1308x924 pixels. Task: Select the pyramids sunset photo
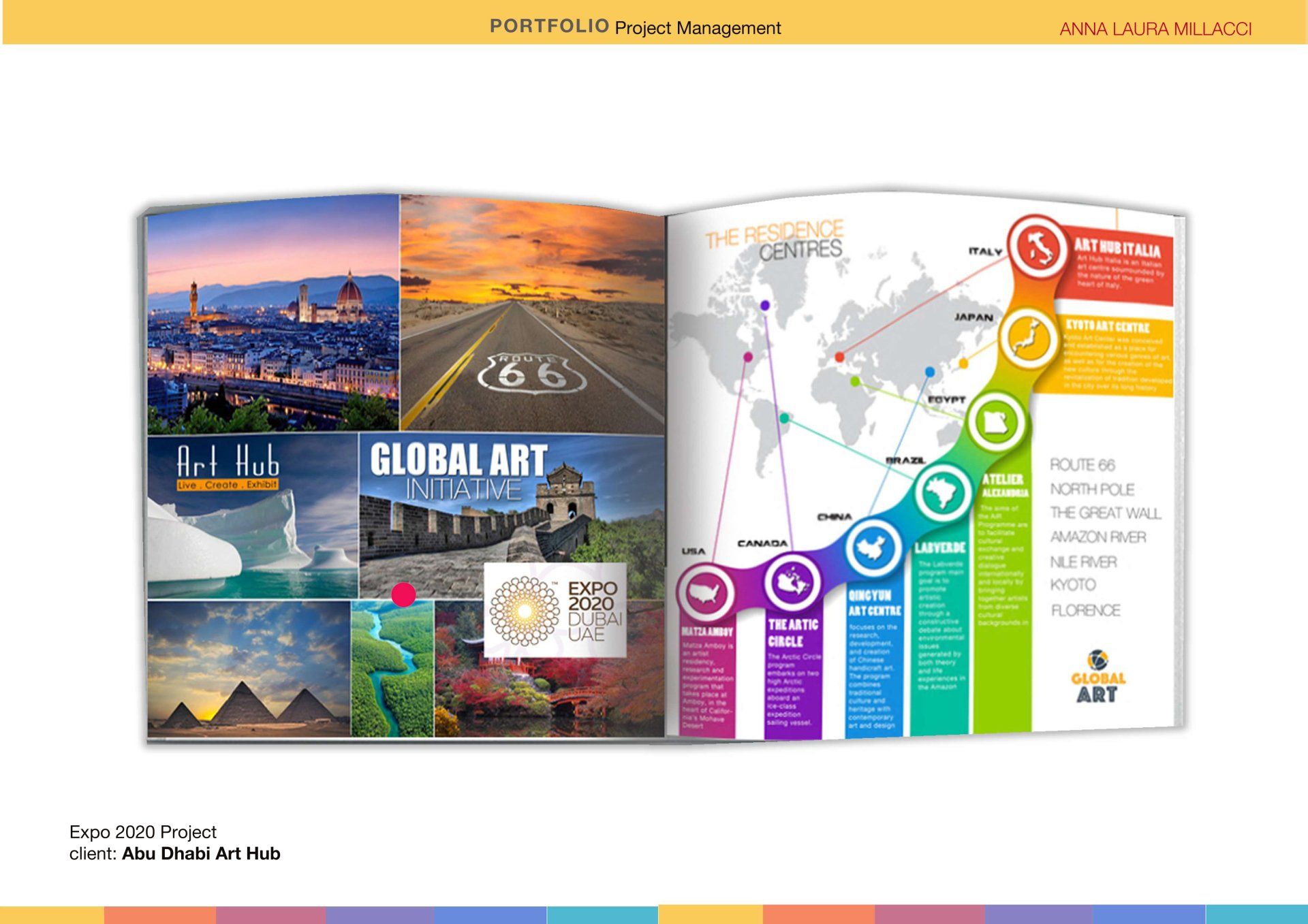click(249, 669)
